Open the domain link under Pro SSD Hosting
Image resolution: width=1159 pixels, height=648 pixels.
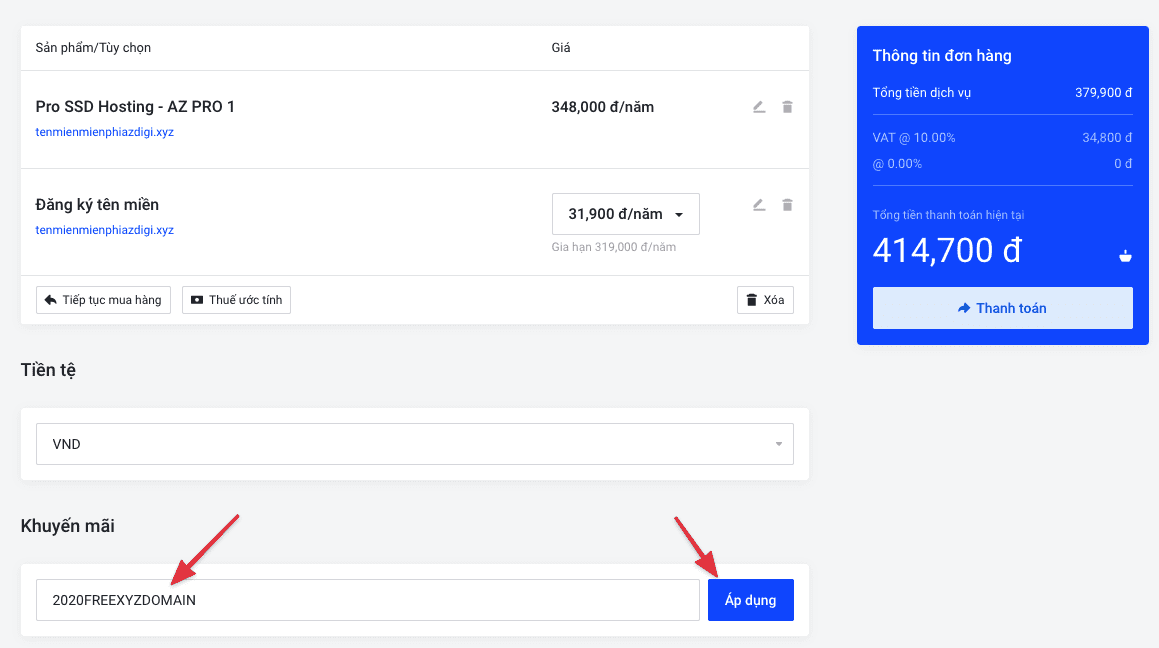(105, 132)
